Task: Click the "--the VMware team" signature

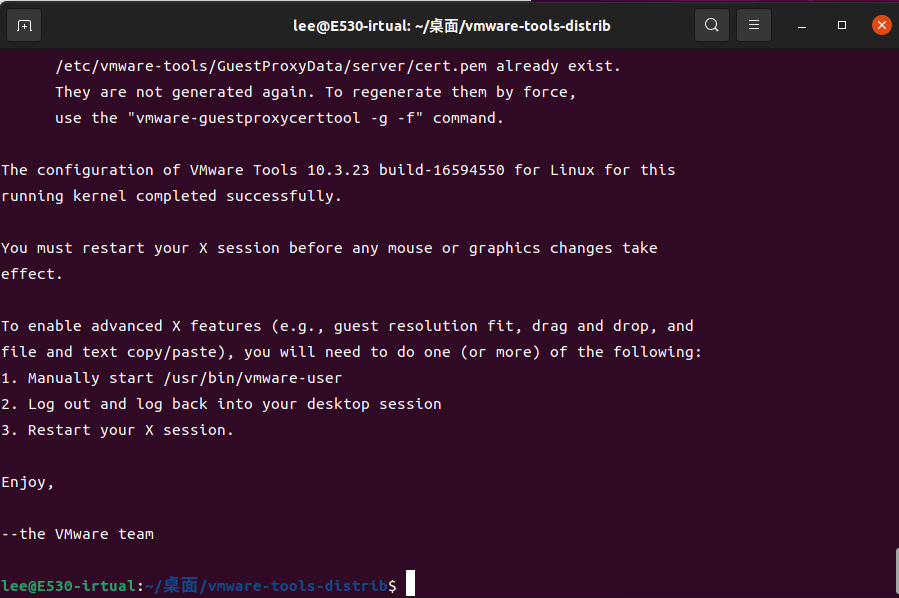Action: [78, 534]
